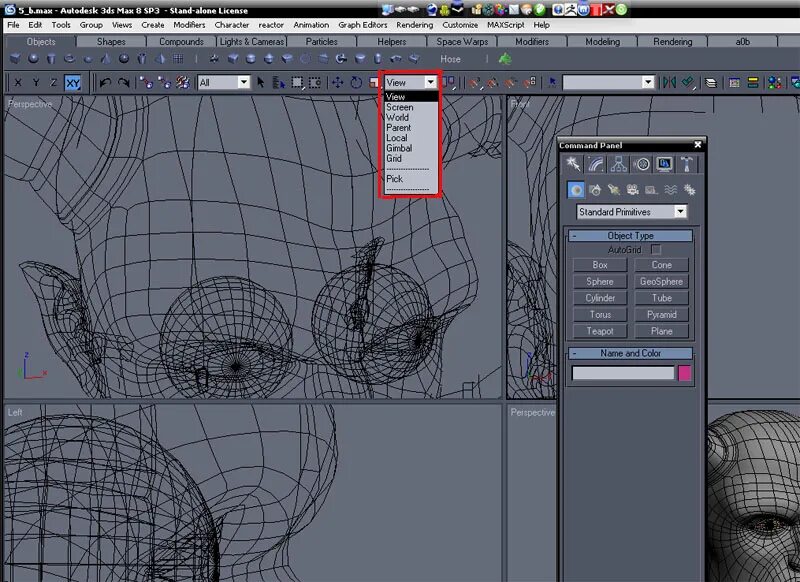Enable the AutoGrid checkbox
Image resolution: width=800 pixels, height=582 pixels.
pos(656,248)
